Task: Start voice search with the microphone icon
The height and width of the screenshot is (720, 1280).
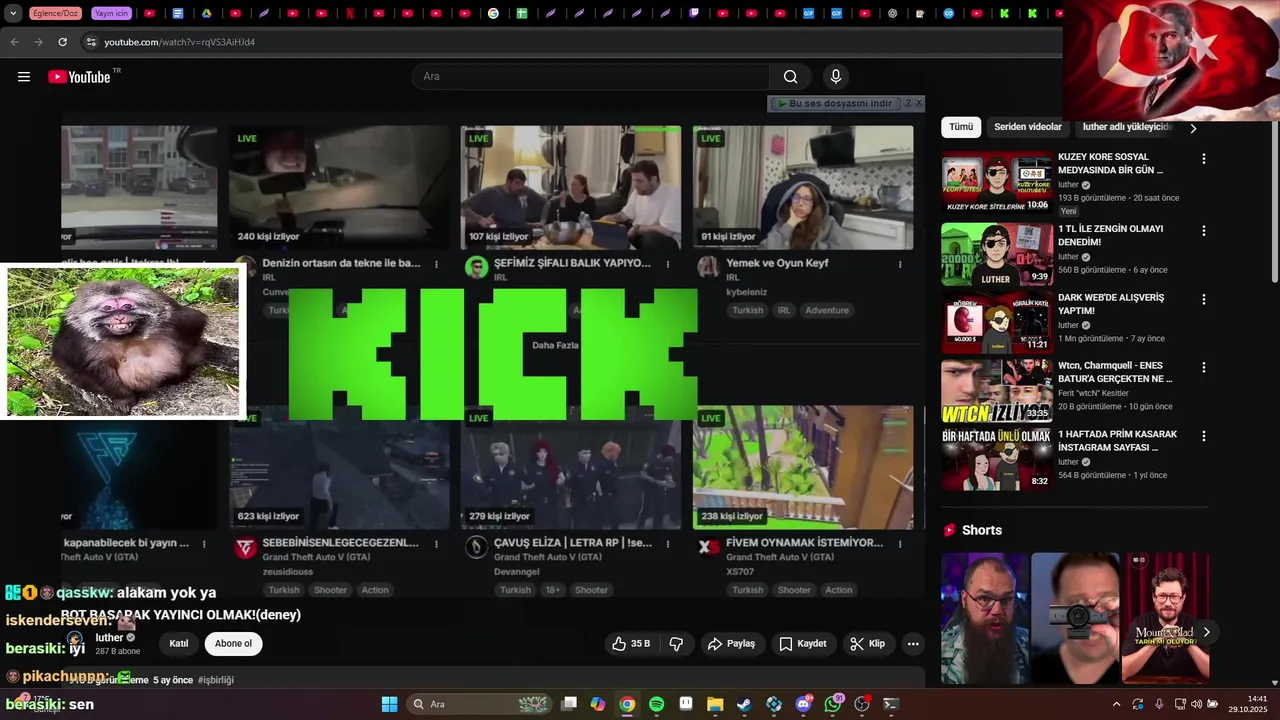Action: tap(836, 77)
